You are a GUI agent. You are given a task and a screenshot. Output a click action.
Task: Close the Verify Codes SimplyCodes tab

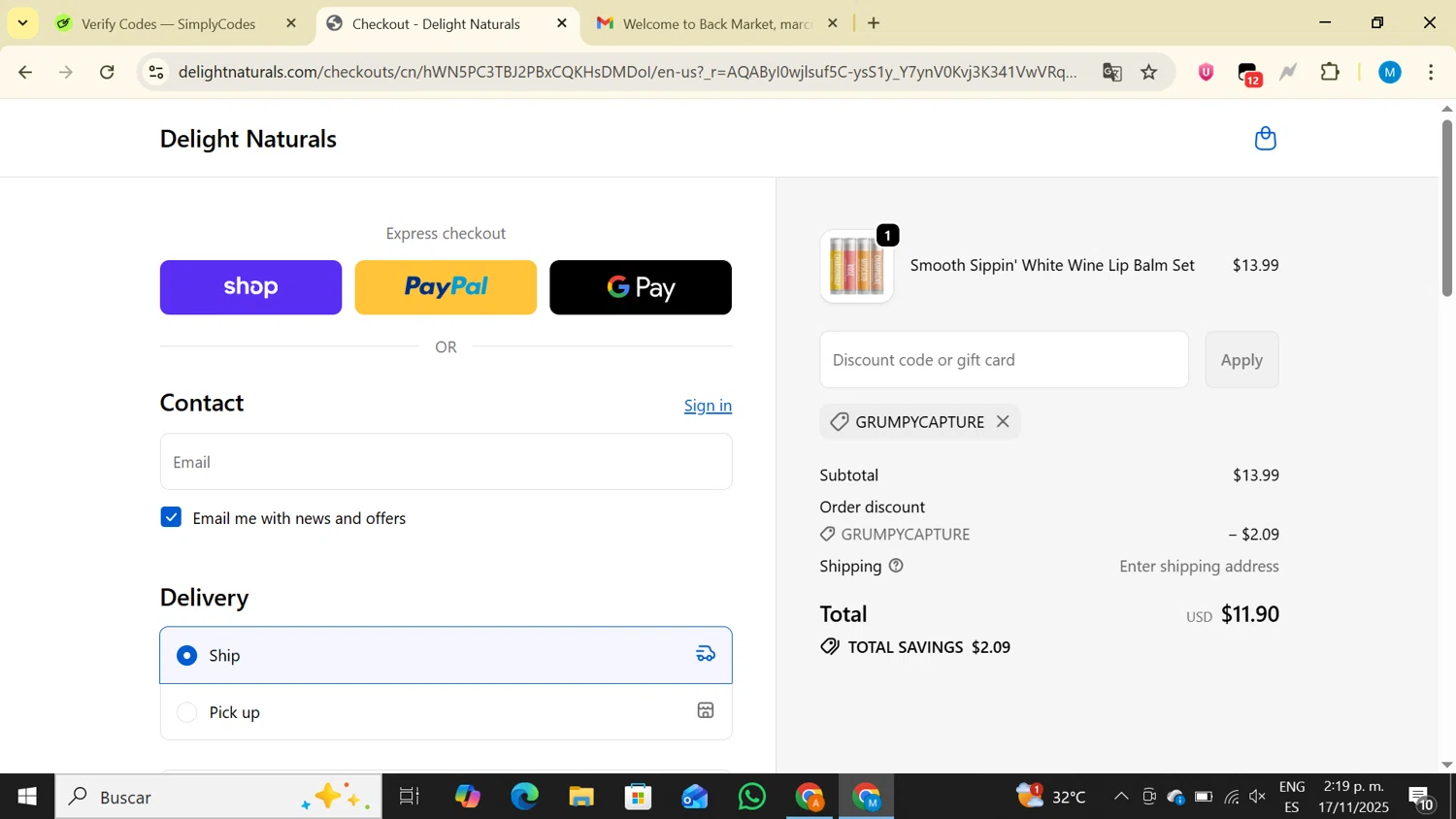pos(291,23)
